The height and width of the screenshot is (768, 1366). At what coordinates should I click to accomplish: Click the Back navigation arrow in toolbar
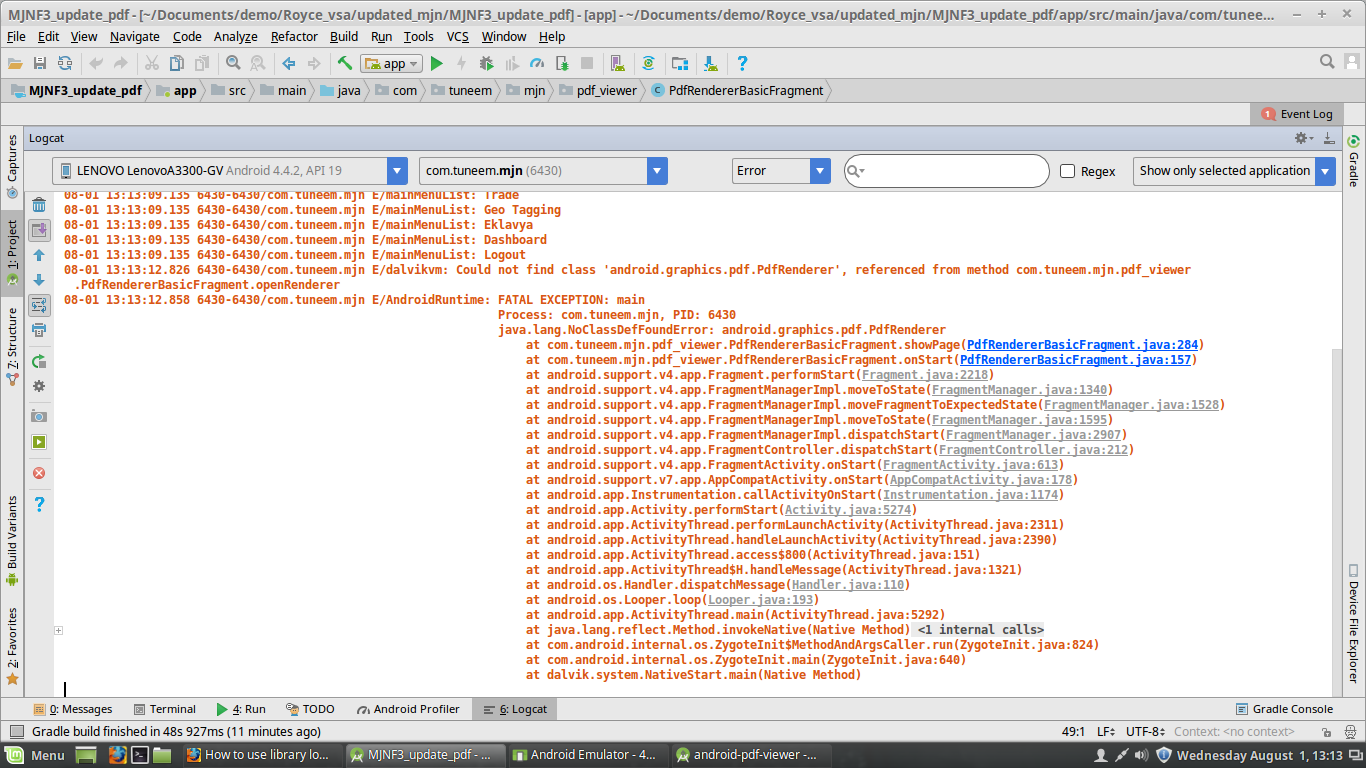click(x=289, y=63)
